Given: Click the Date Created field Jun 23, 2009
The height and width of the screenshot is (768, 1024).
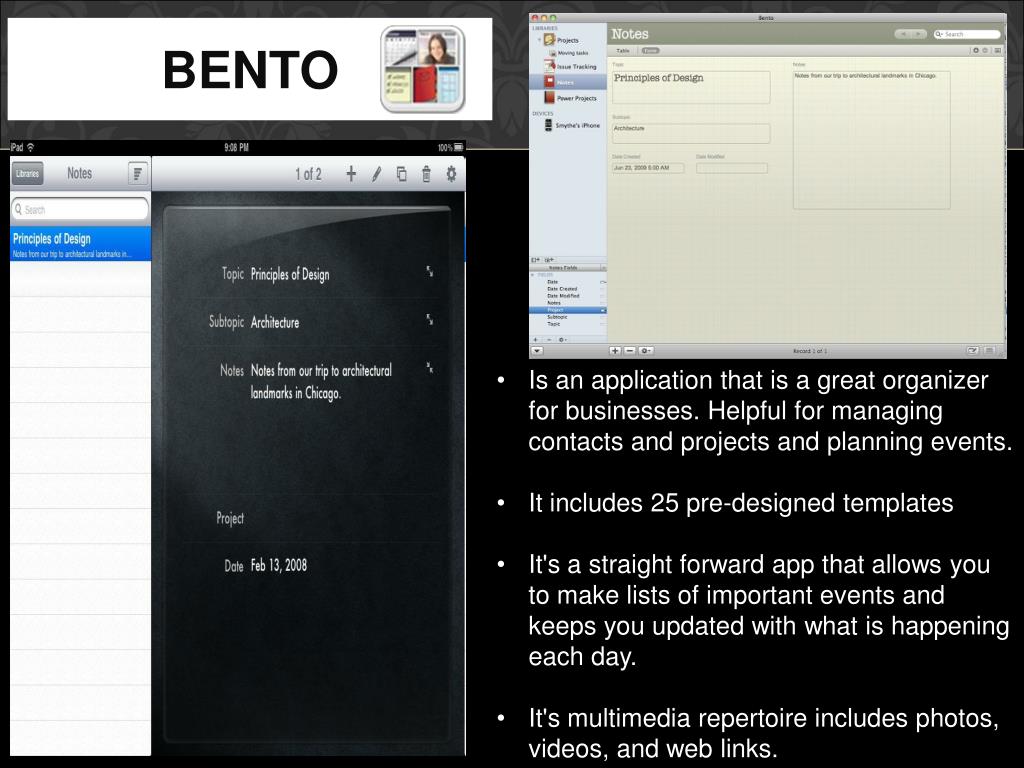Looking at the screenshot, I should click(648, 168).
